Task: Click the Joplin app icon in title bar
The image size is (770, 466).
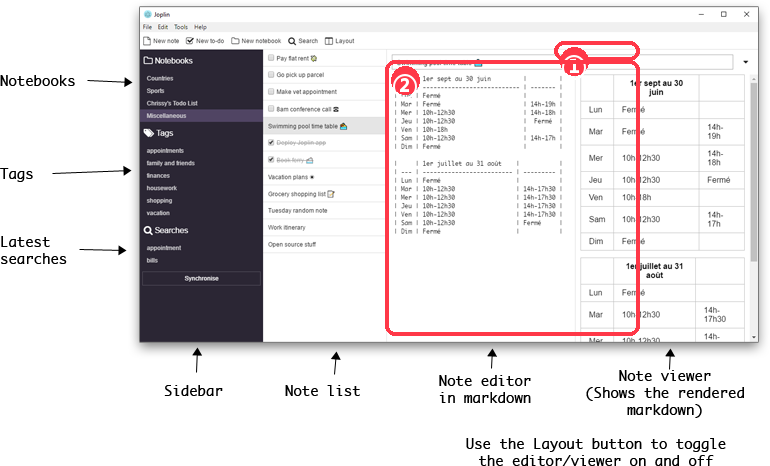Action: click(148, 14)
